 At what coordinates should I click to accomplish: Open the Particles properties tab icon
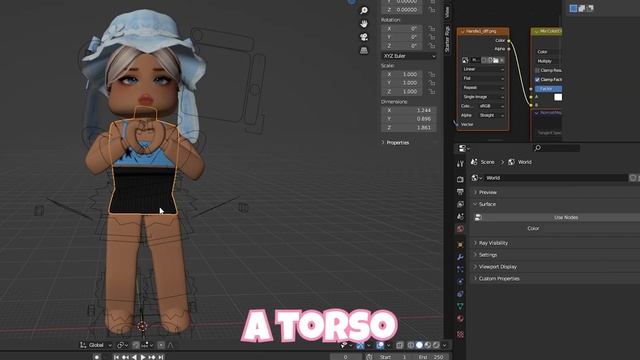click(x=460, y=269)
